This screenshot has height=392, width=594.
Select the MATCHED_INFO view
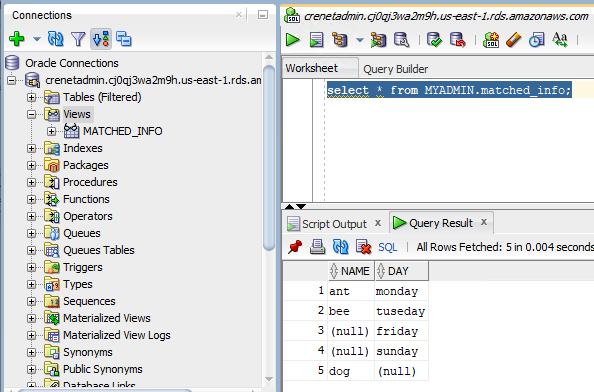coord(122,131)
